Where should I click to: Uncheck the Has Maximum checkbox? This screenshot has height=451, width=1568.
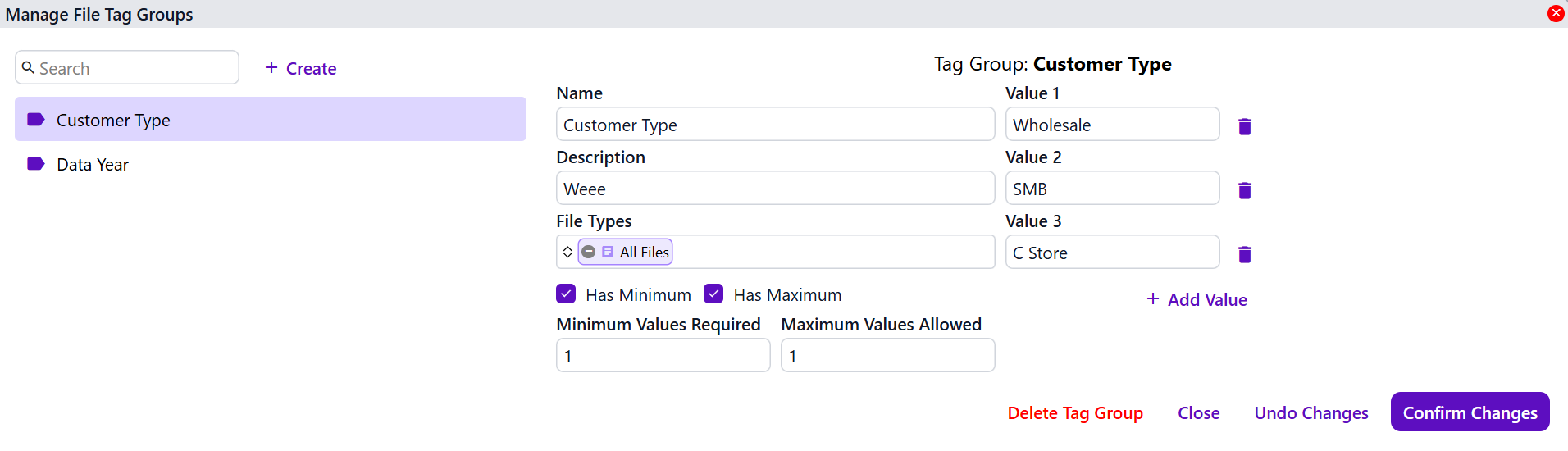(713, 294)
